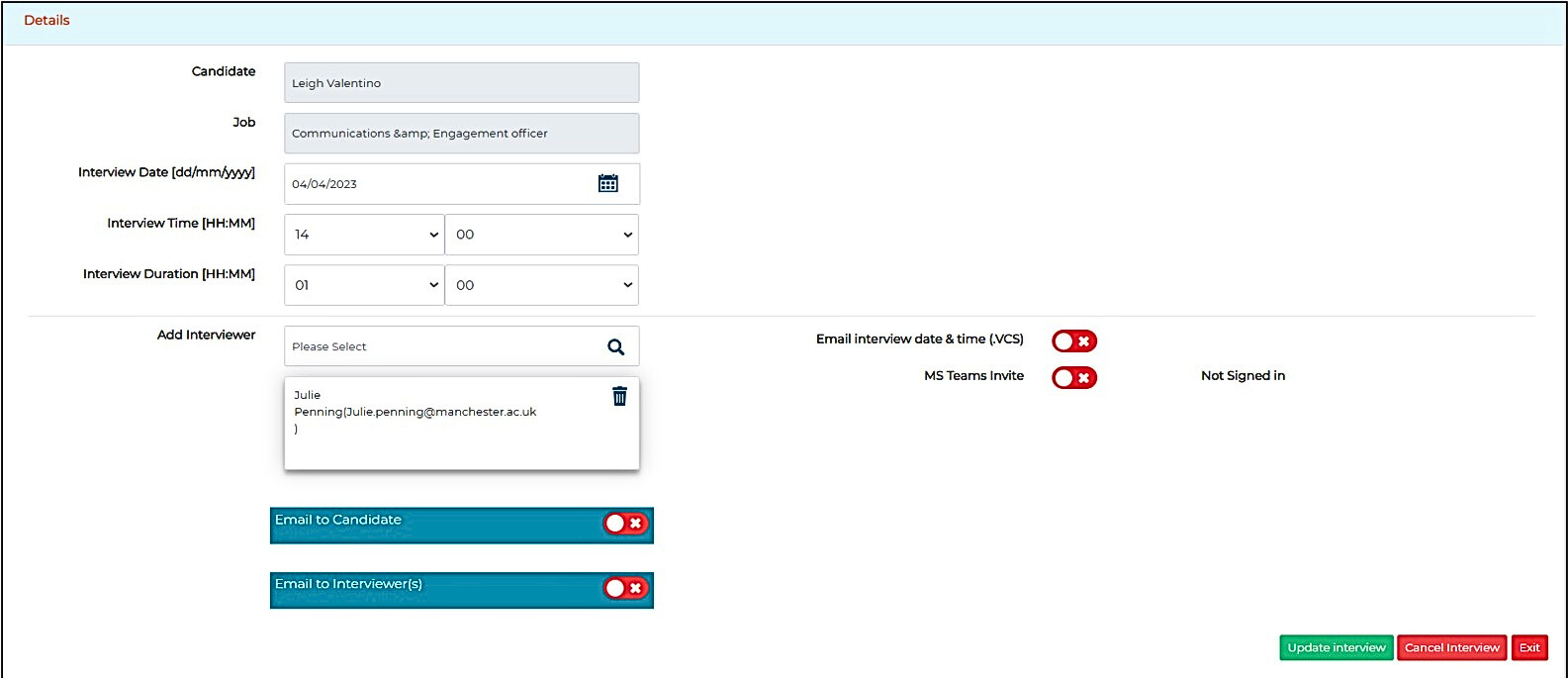Click the MS Teams Invite label
Image resolution: width=1568 pixels, height=678 pixels.
[x=973, y=375]
